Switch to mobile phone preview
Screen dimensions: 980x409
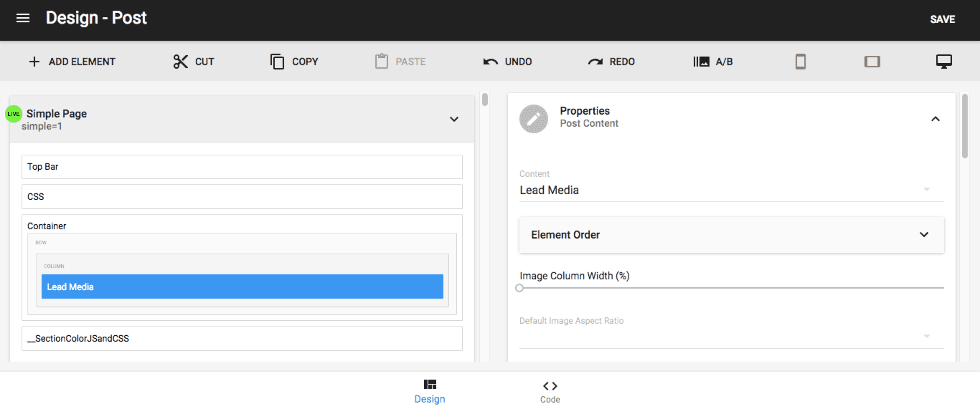[800, 62]
